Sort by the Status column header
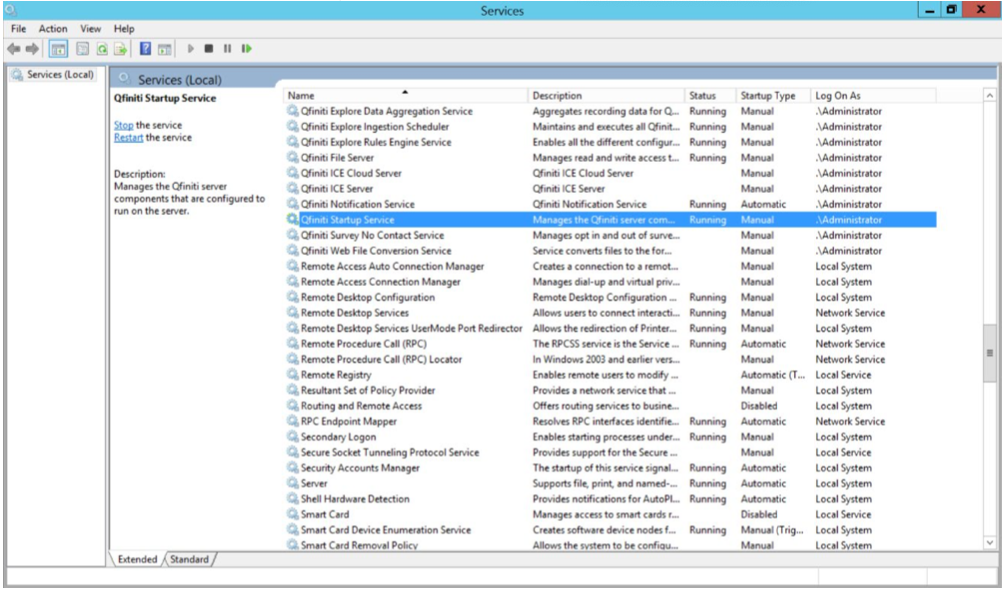The width and height of the screenshot is (1003, 590). pos(702,95)
